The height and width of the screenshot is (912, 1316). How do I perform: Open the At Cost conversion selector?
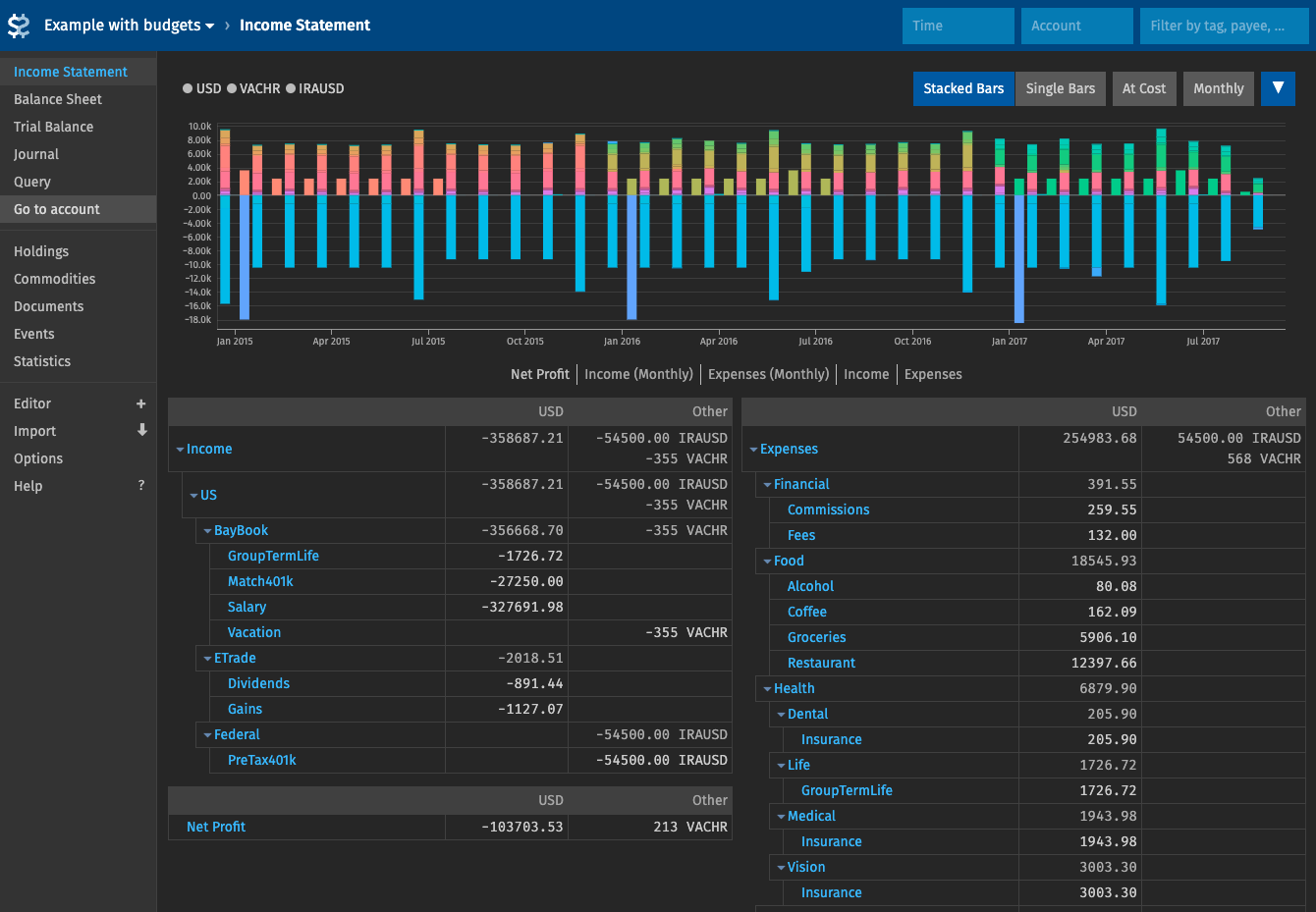(1144, 88)
